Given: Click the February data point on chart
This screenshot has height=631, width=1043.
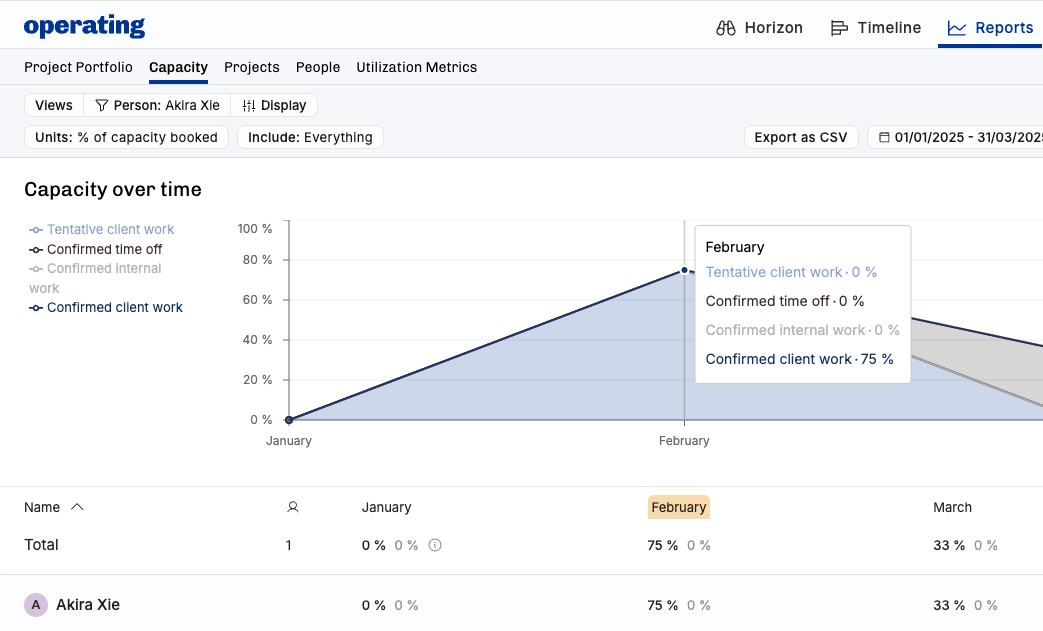Looking at the screenshot, I should 684,270.
